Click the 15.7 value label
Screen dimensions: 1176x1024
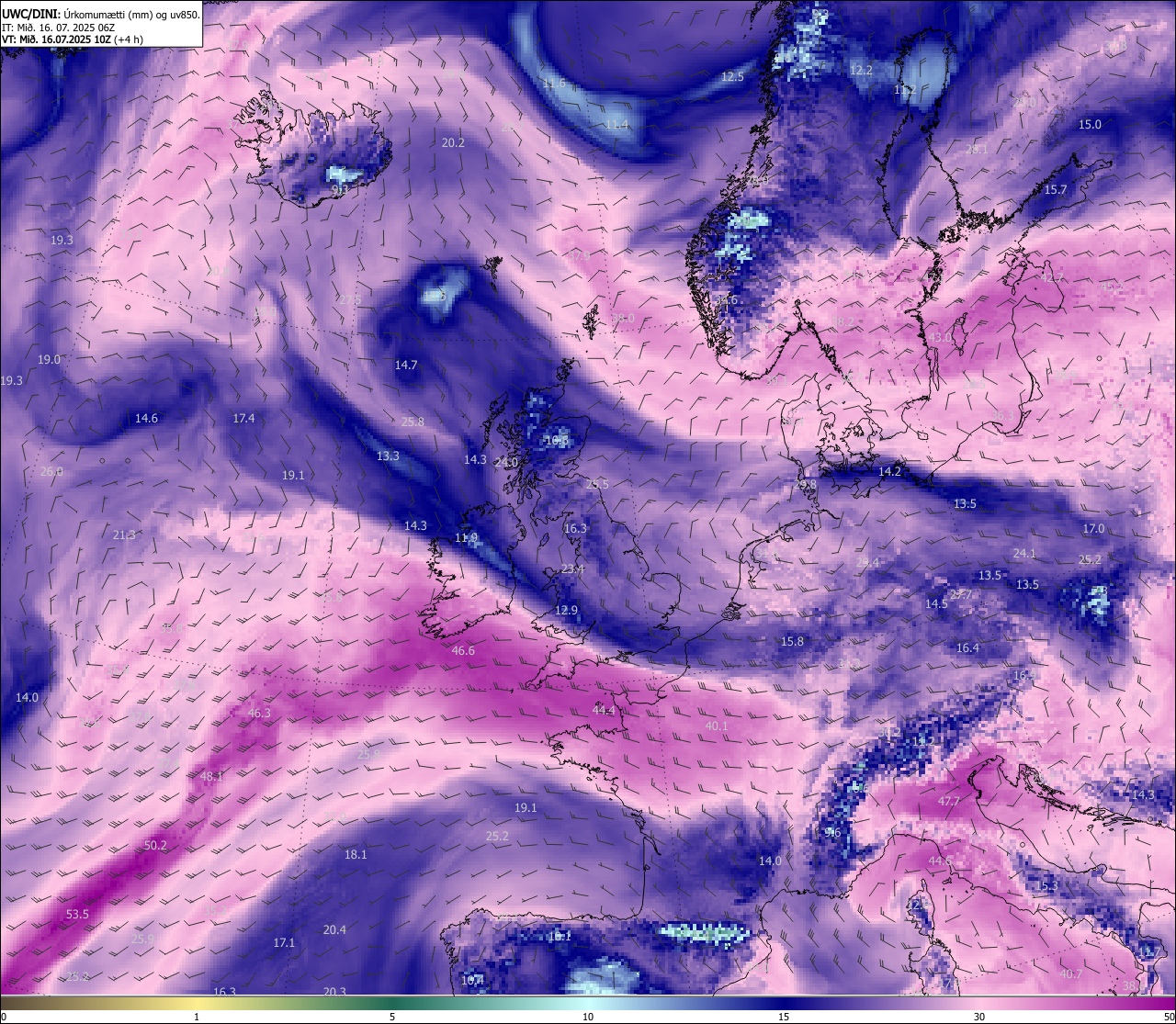click(x=1056, y=189)
